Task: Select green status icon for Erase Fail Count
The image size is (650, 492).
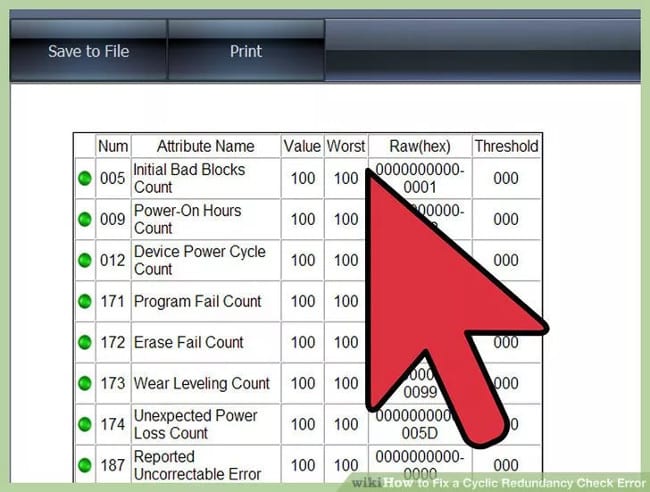Action: click(85, 342)
